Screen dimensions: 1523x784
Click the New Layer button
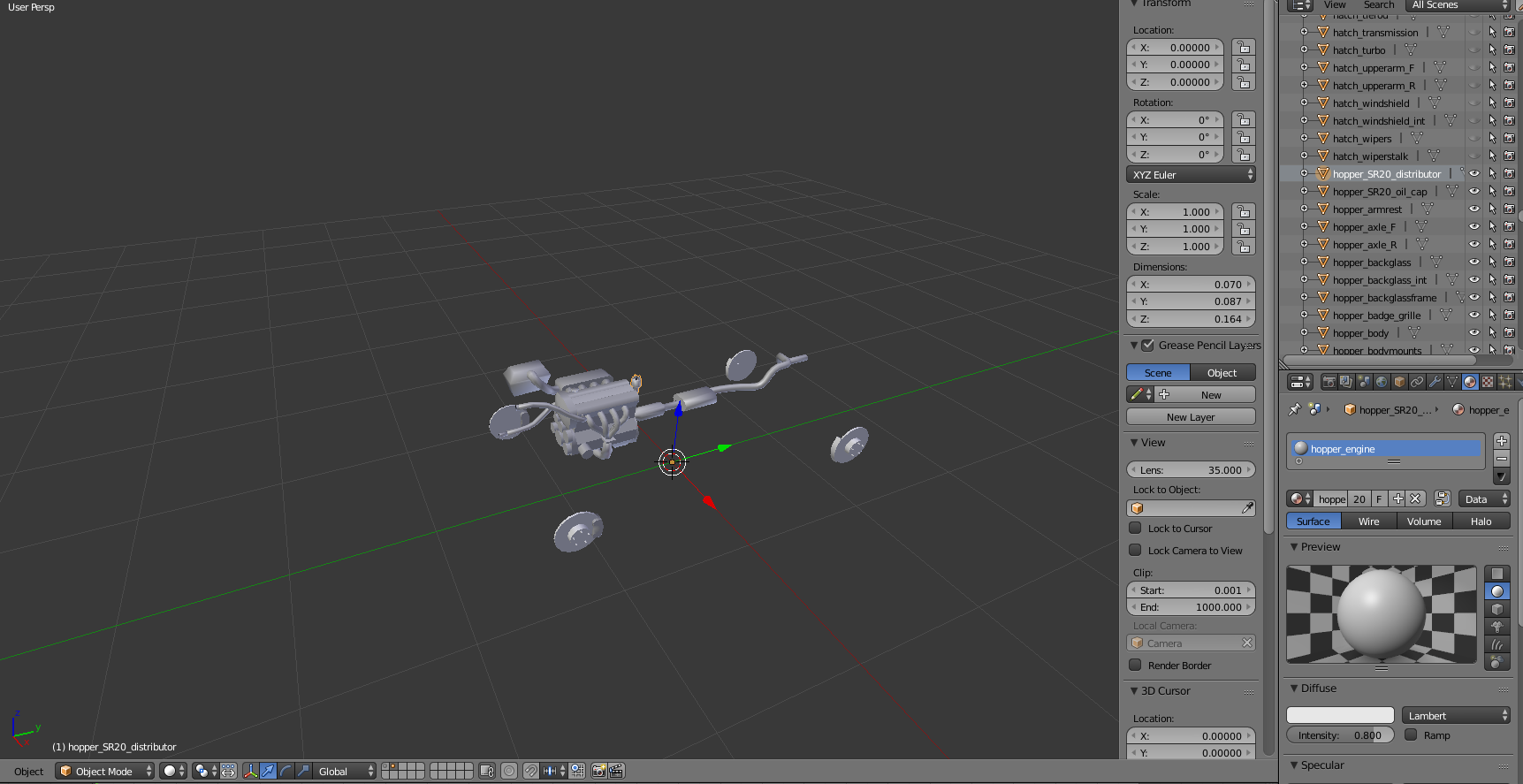click(x=1191, y=417)
